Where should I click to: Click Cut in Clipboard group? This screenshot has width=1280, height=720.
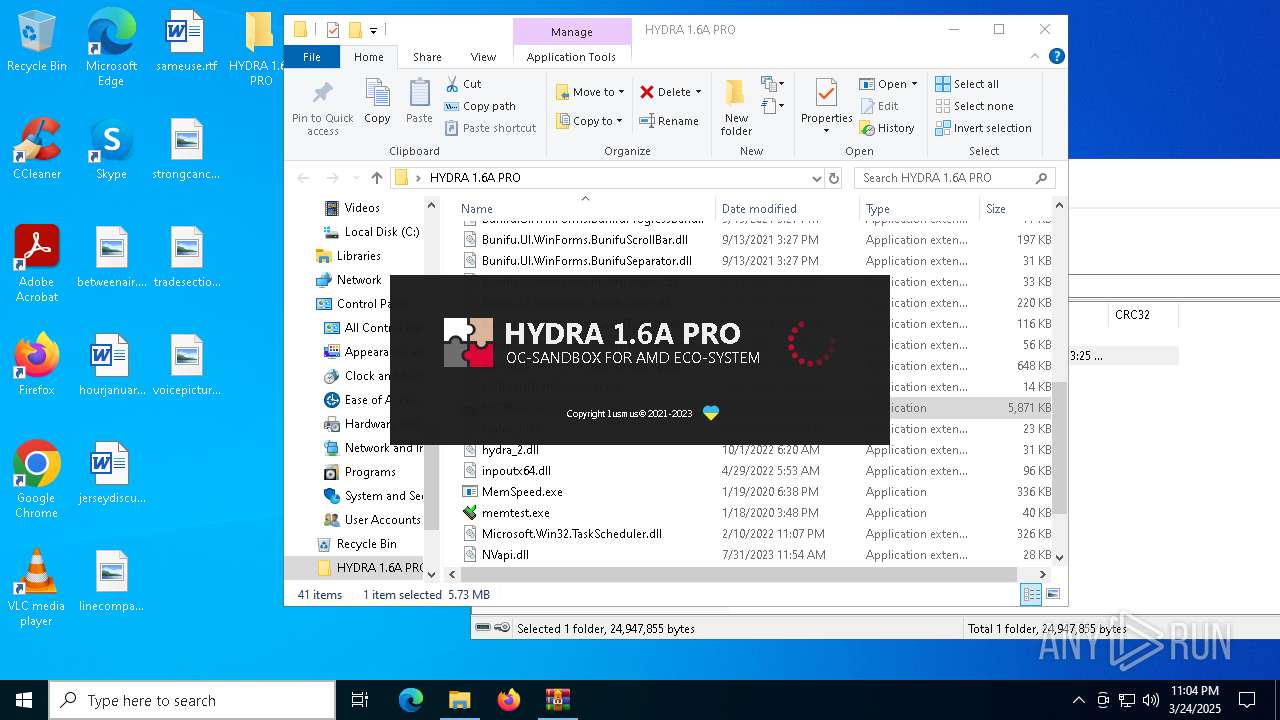click(463, 84)
